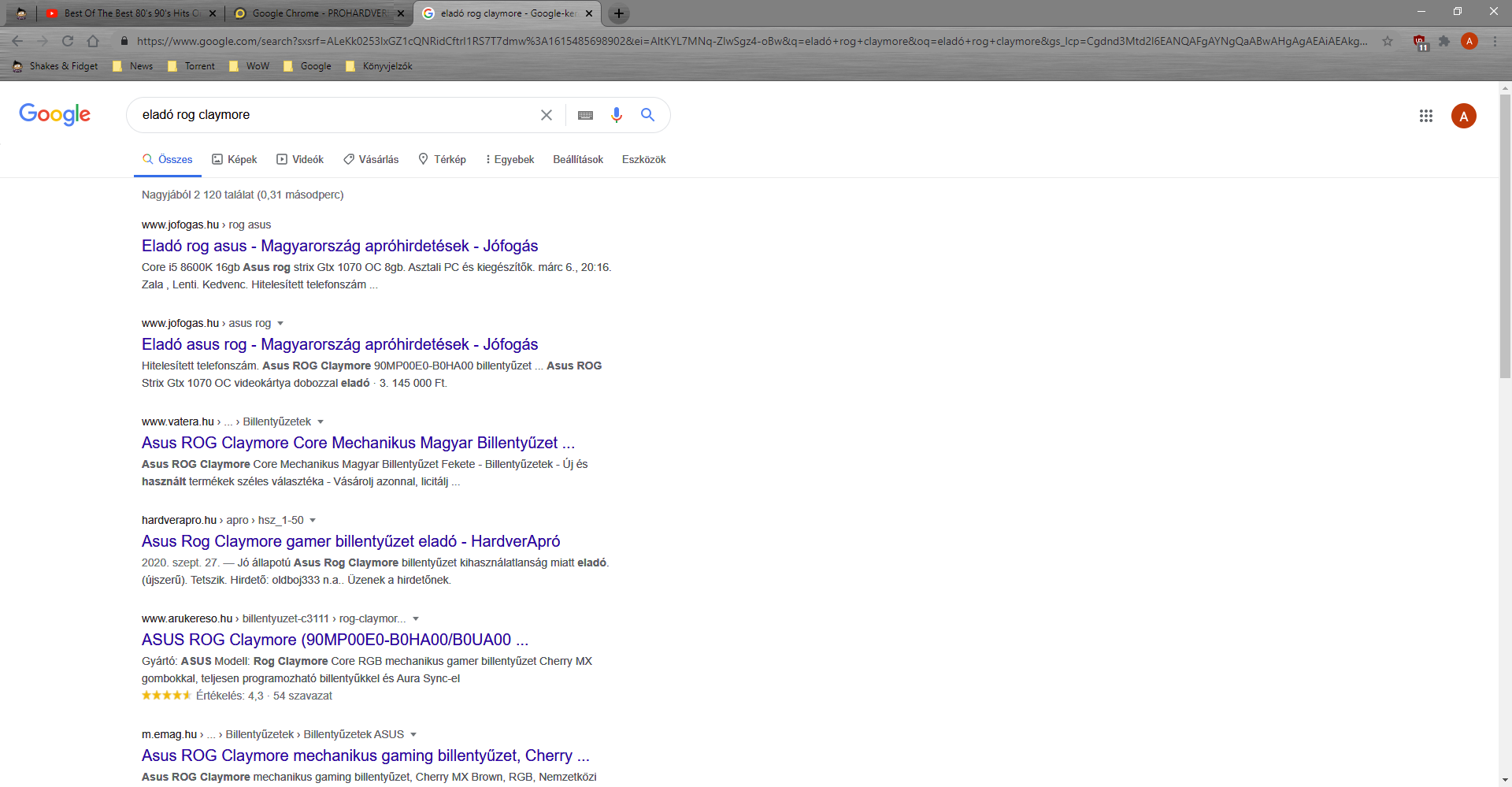
Task: Close the eladó rog claymore tab
Action: click(x=589, y=13)
